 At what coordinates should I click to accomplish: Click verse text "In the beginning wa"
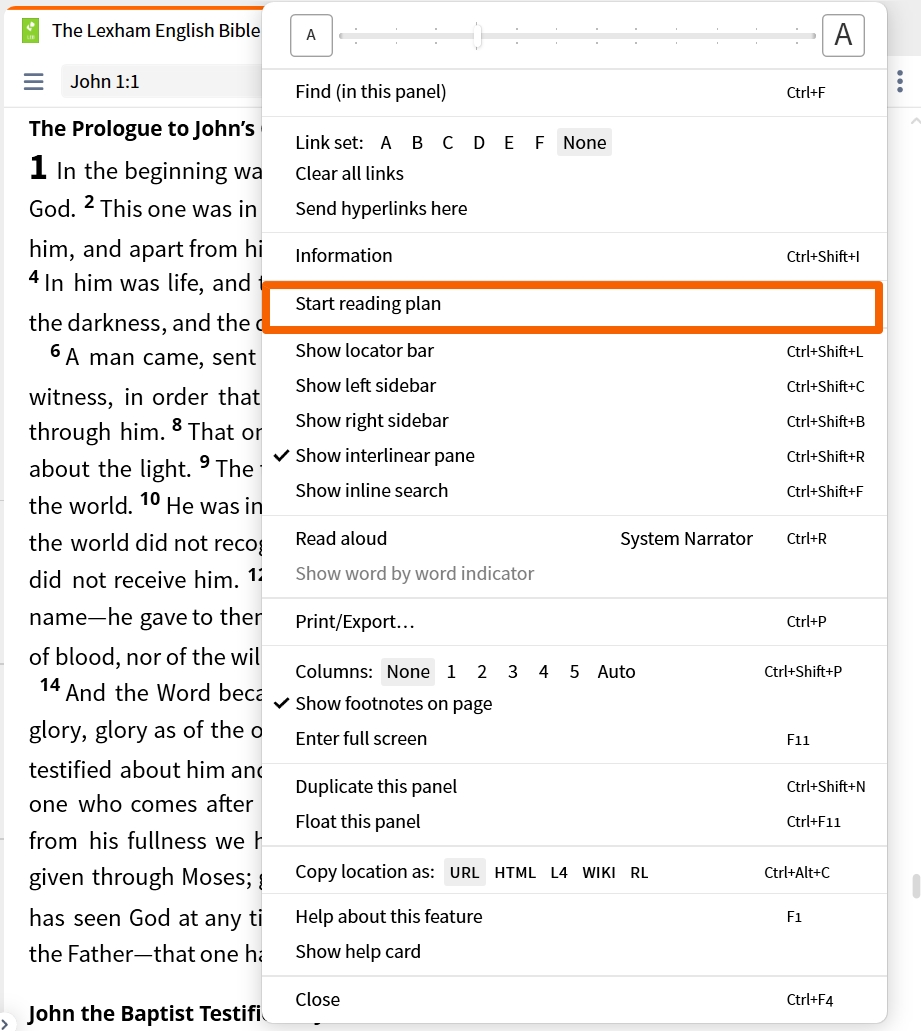coord(159,171)
